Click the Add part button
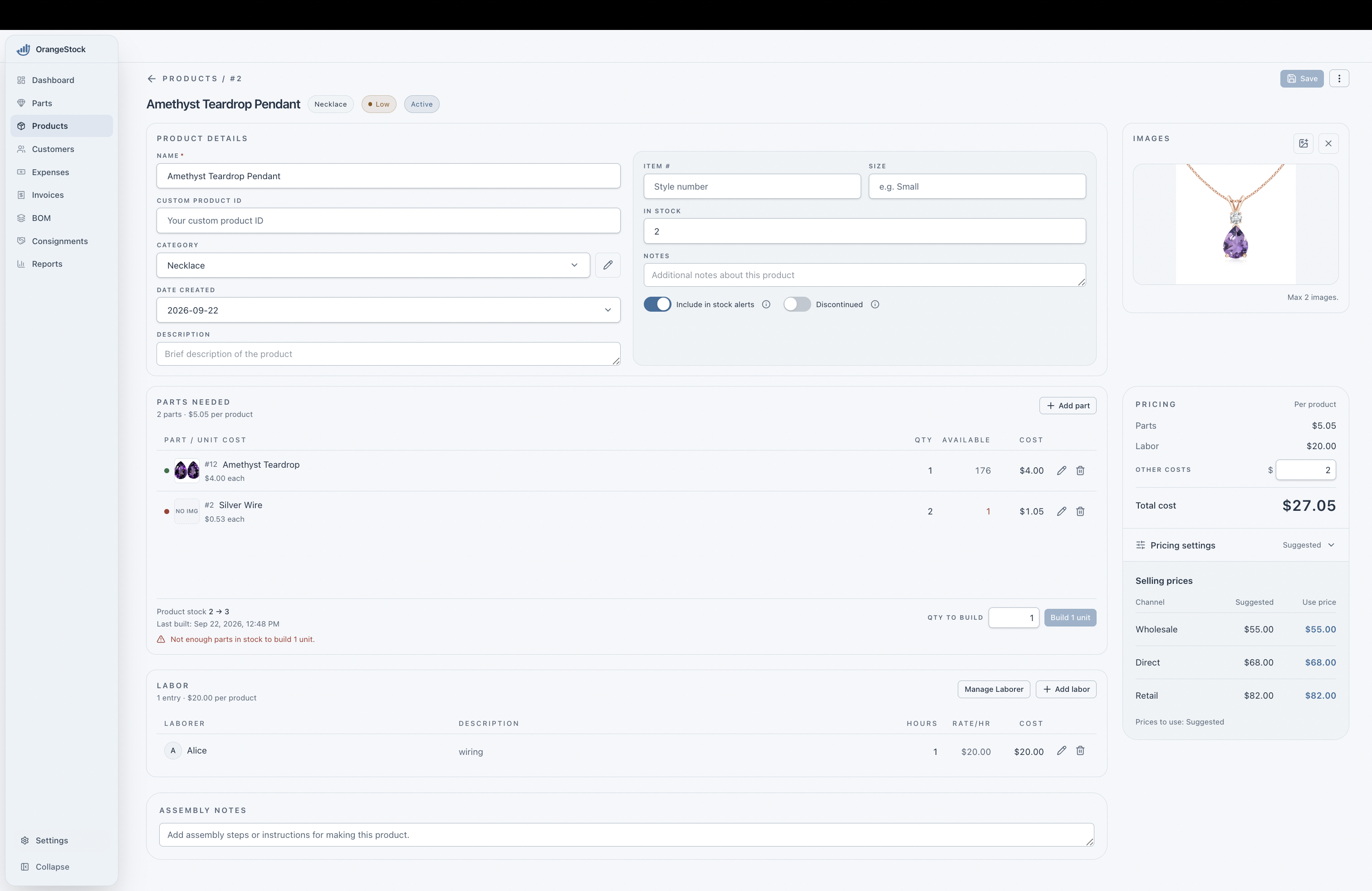 [1068, 406]
